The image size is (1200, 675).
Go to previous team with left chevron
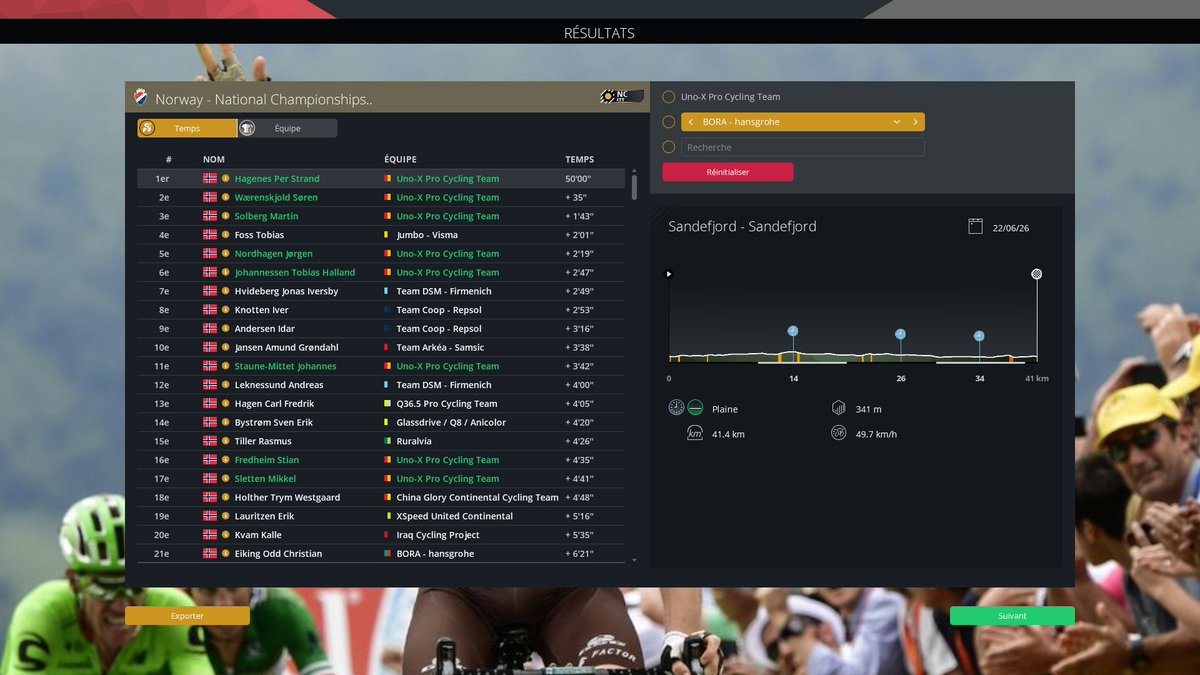coord(691,122)
